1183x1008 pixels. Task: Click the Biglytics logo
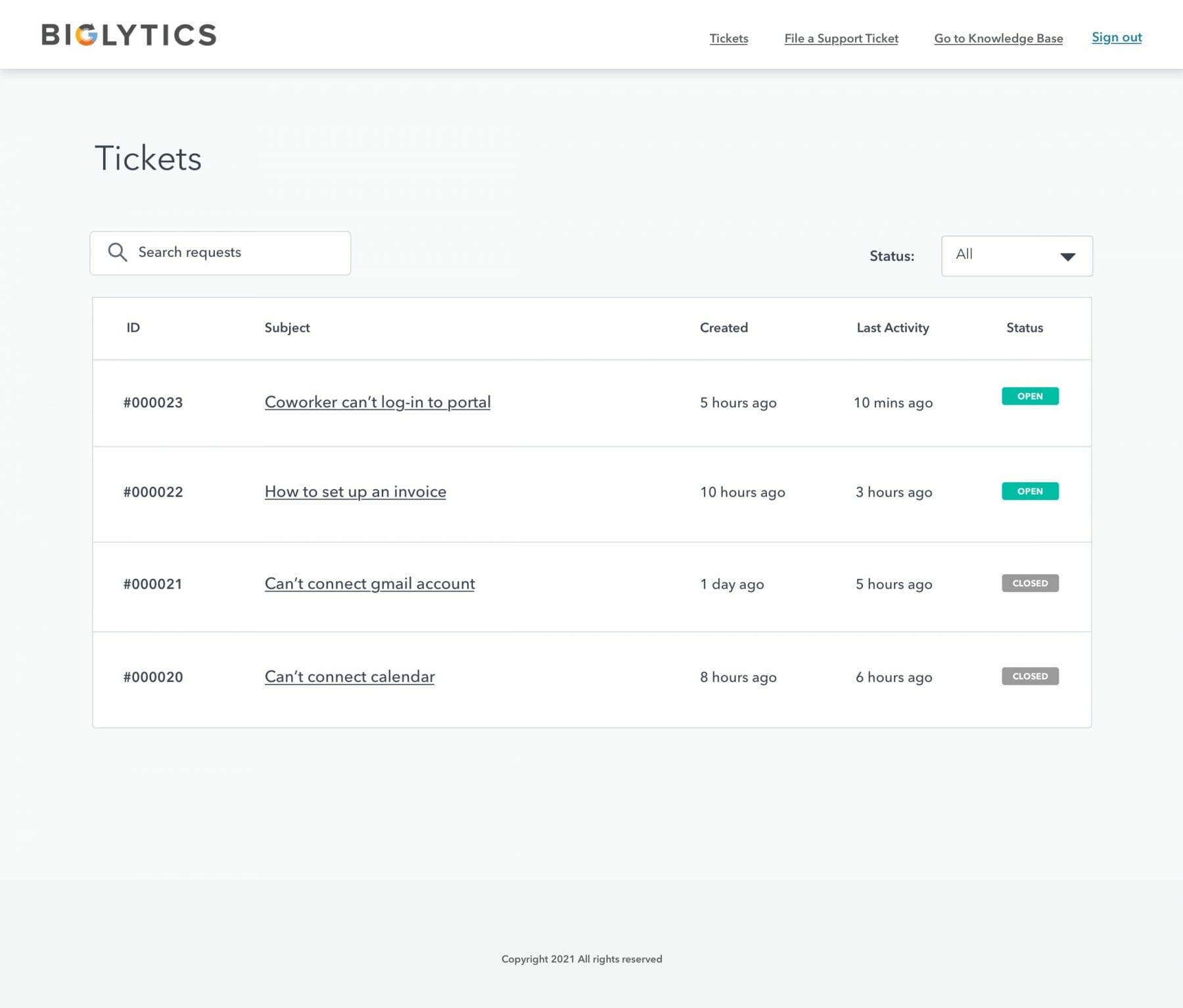(129, 35)
